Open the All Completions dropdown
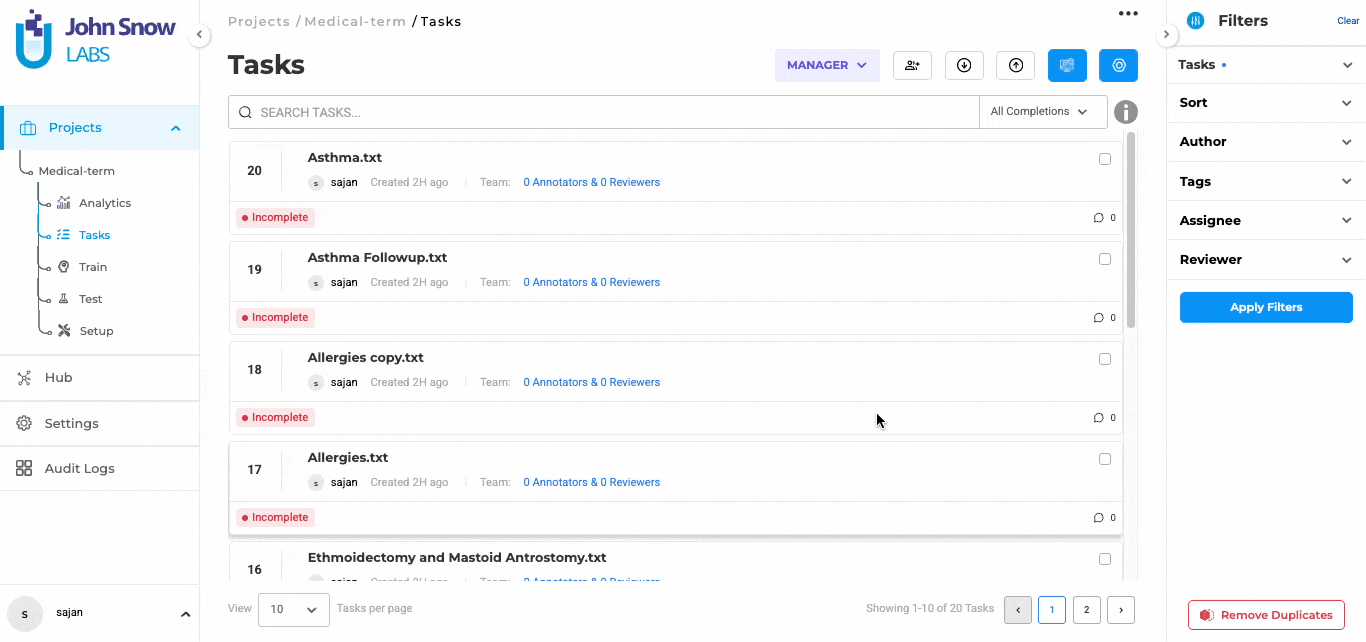Viewport: 1366px width, 642px height. [1042, 112]
